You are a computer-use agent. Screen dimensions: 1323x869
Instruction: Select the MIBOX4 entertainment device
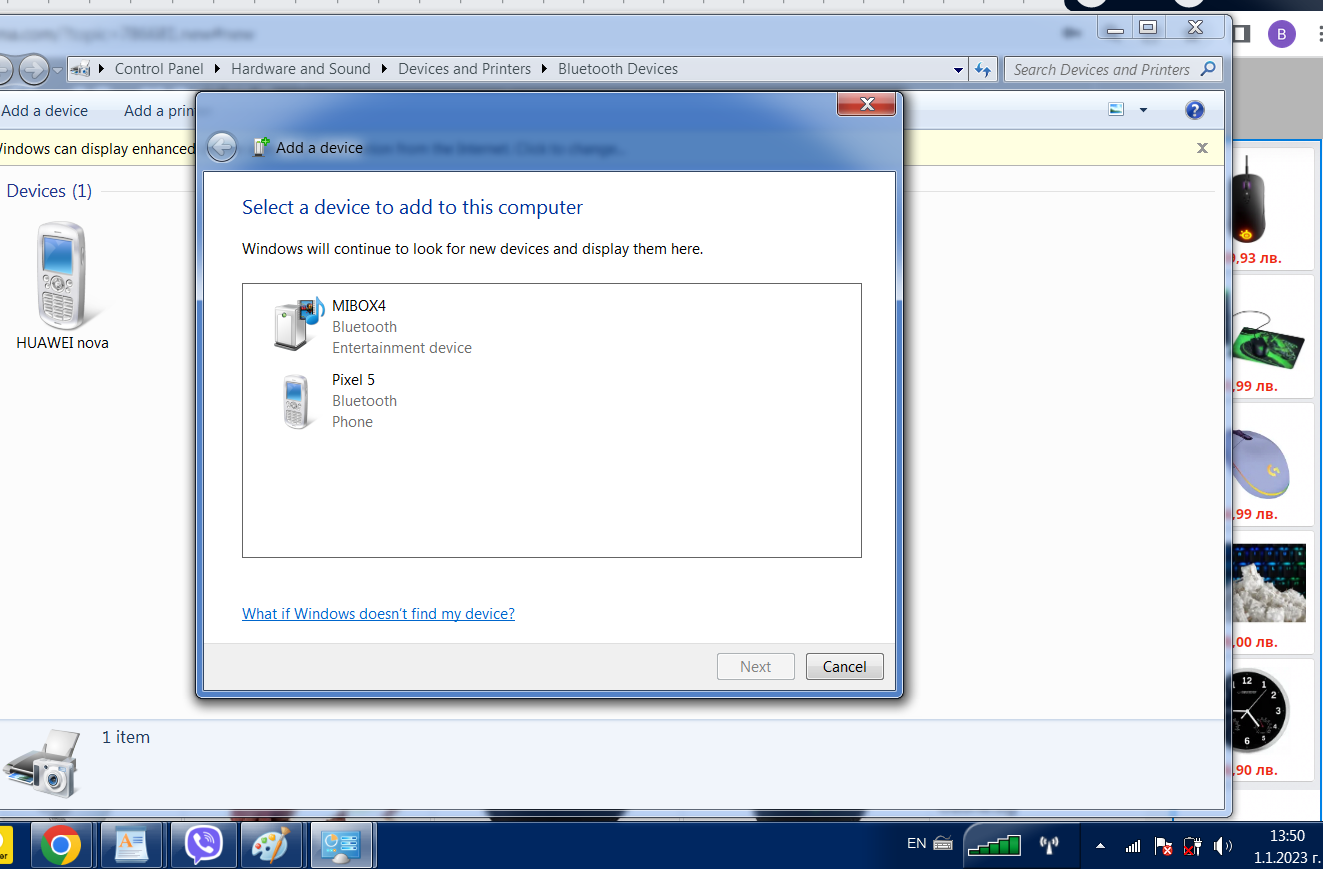coord(372,326)
